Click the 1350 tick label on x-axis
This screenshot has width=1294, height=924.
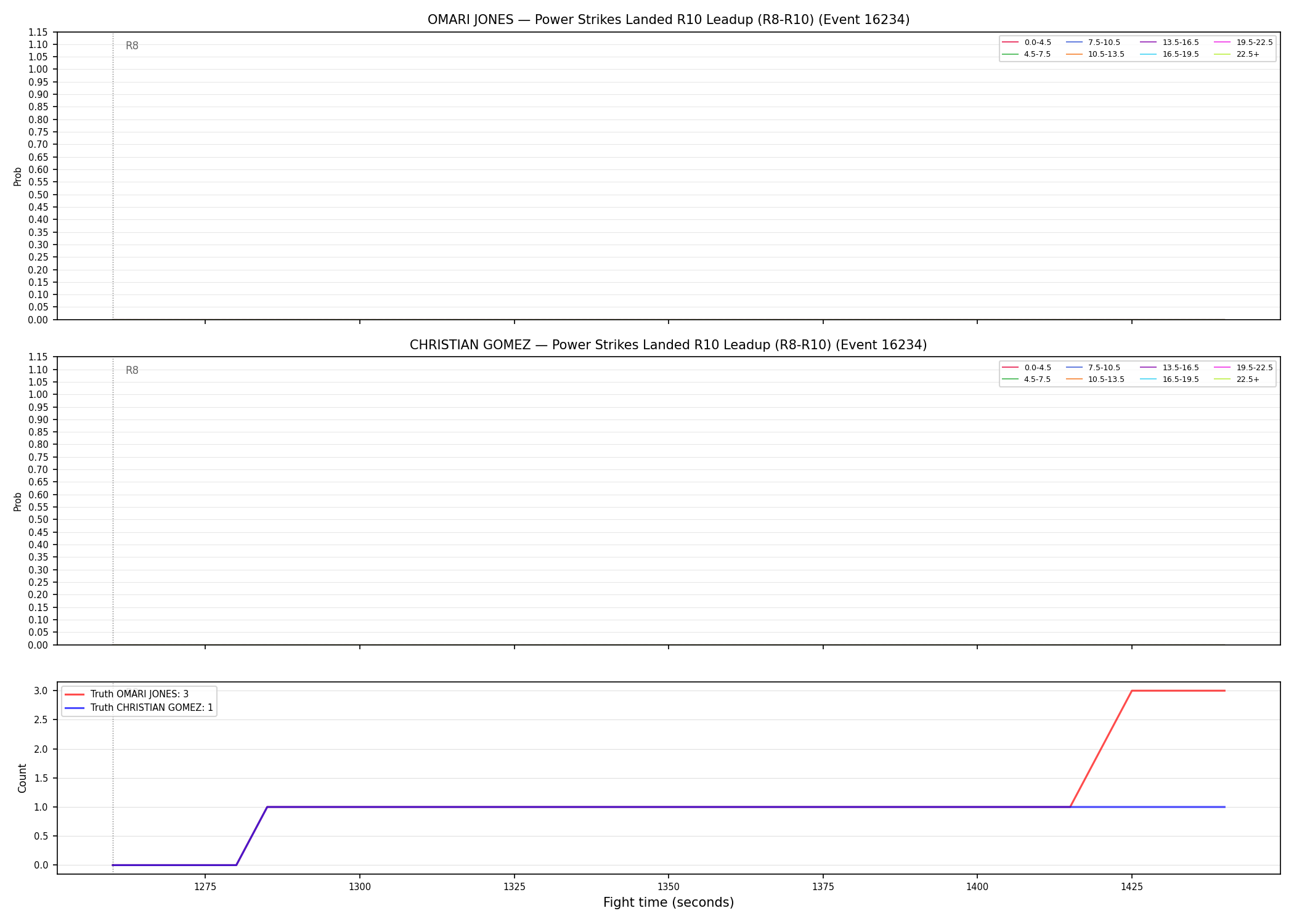(x=669, y=887)
